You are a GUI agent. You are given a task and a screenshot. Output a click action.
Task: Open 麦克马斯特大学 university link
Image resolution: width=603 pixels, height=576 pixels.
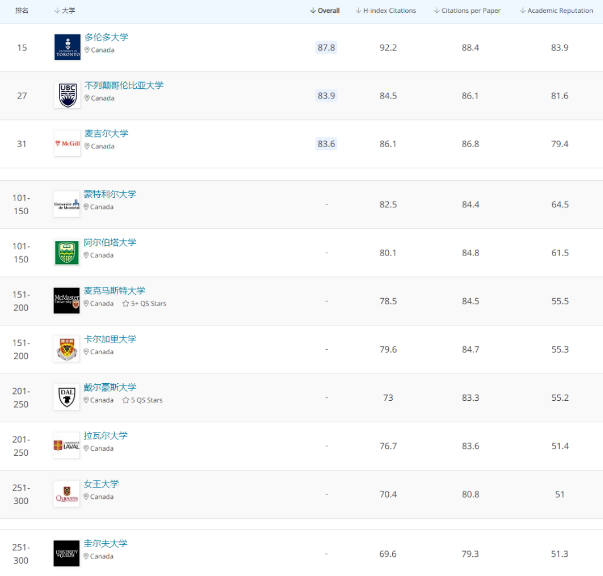[114, 291]
